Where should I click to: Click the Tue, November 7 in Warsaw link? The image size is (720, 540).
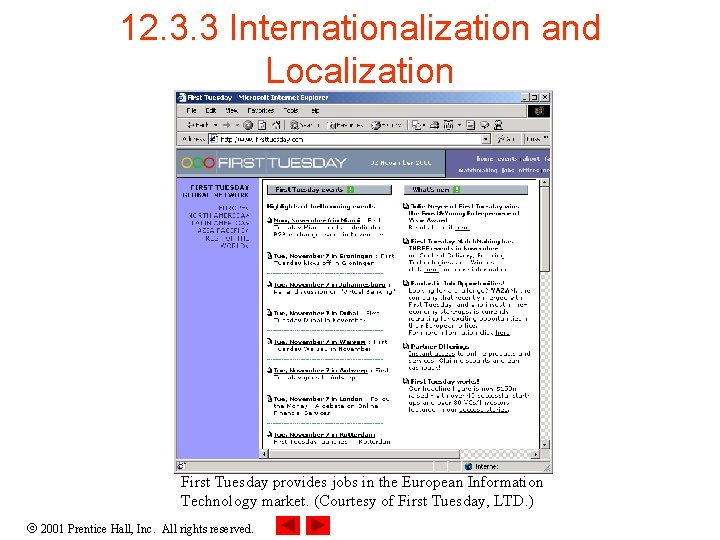[320, 342]
